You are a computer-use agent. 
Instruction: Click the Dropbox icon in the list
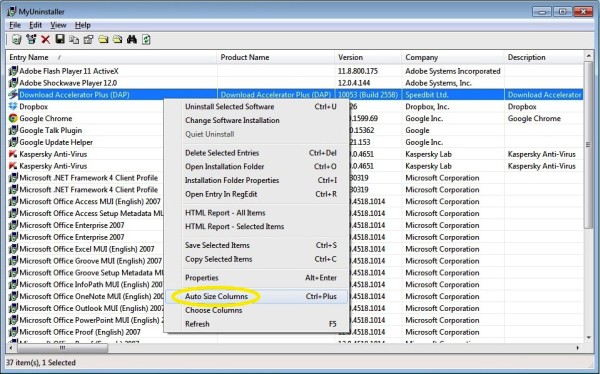click(13, 106)
